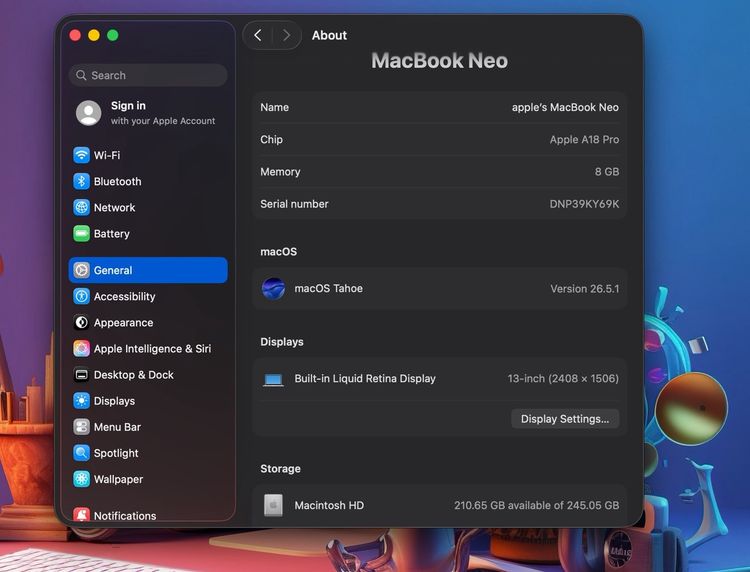Select Bluetooth in the sidebar

(x=148, y=181)
